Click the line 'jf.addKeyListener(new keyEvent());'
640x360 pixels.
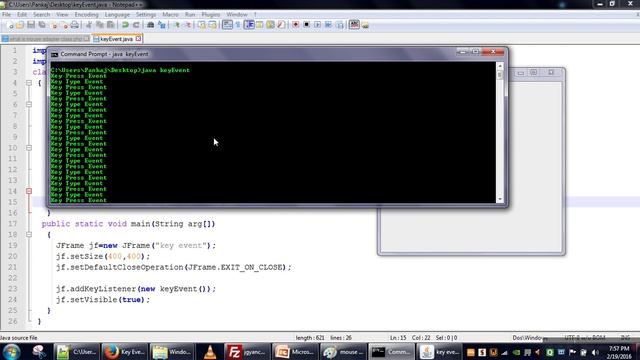click(136, 289)
